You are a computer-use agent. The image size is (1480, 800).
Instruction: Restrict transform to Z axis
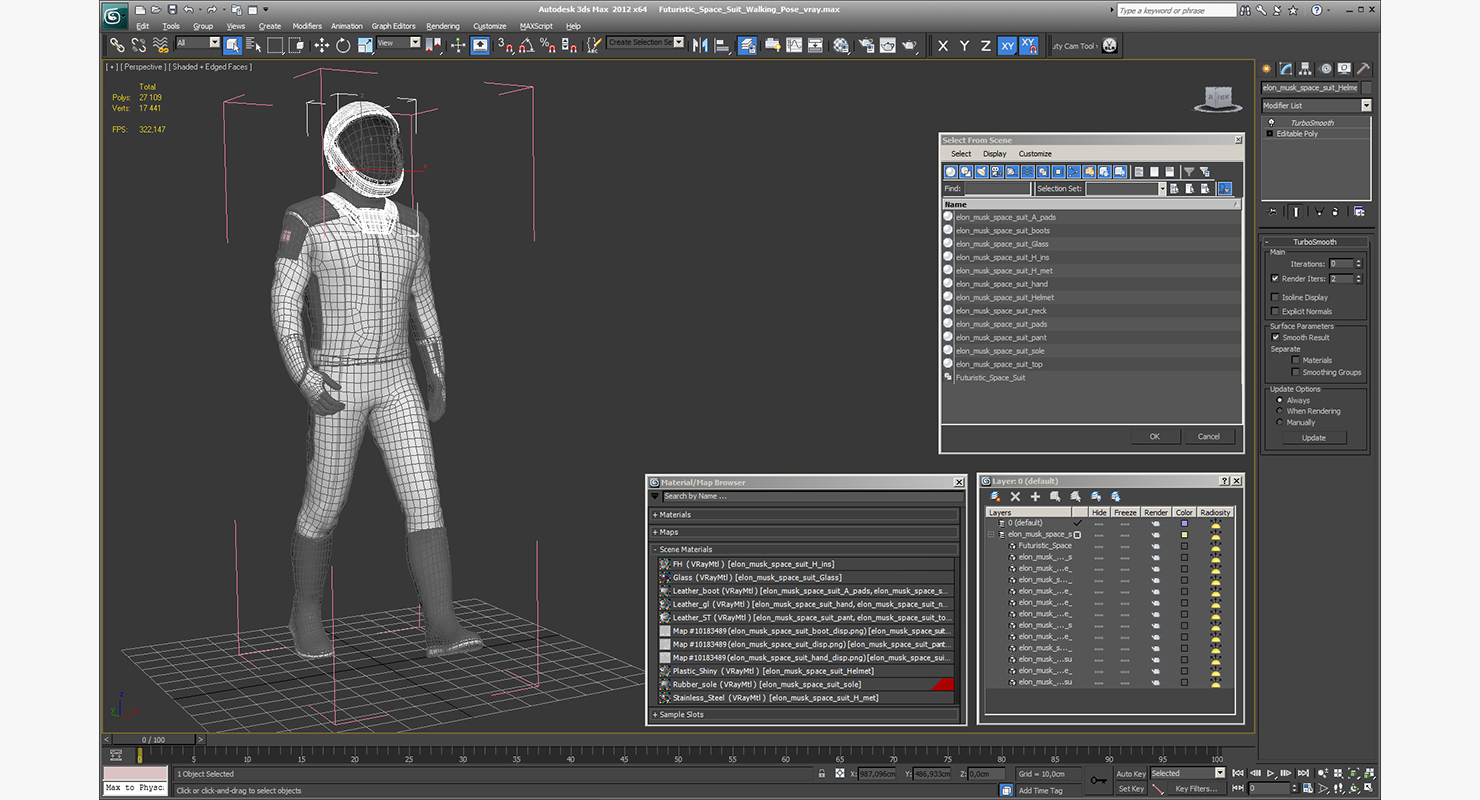(x=985, y=45)
